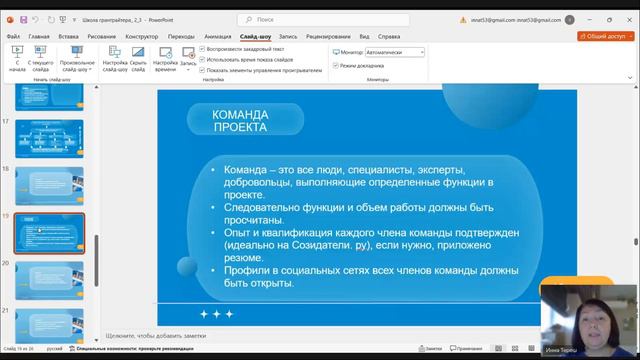640x360 pixels.
Task: Open Настройка времени rehearse timings
Action: [x=165, y=59]
